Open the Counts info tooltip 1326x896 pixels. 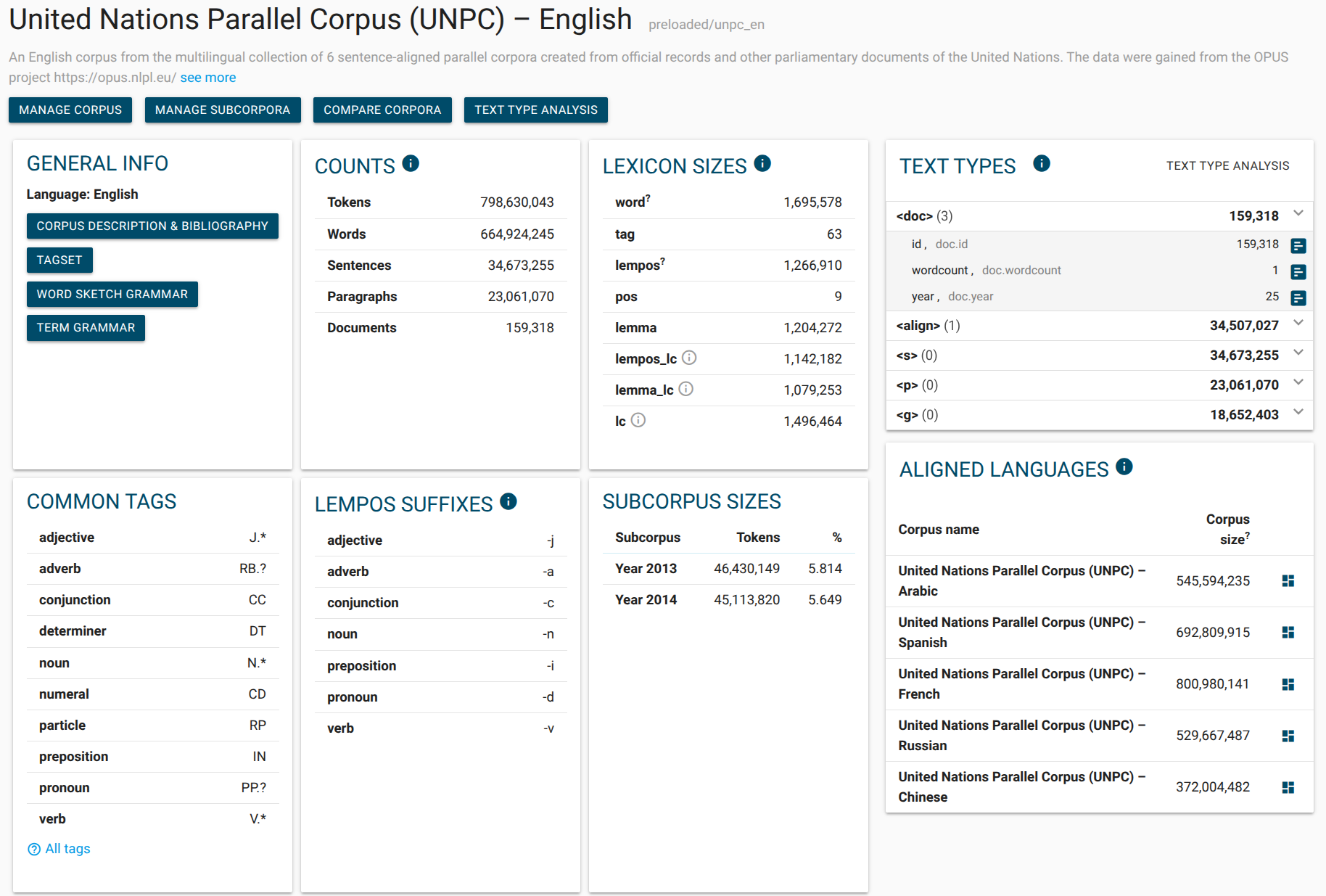(x=411, y=163)
